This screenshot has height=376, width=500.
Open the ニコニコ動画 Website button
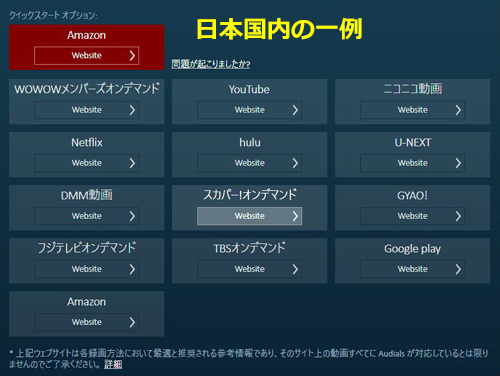pos(412,110)
